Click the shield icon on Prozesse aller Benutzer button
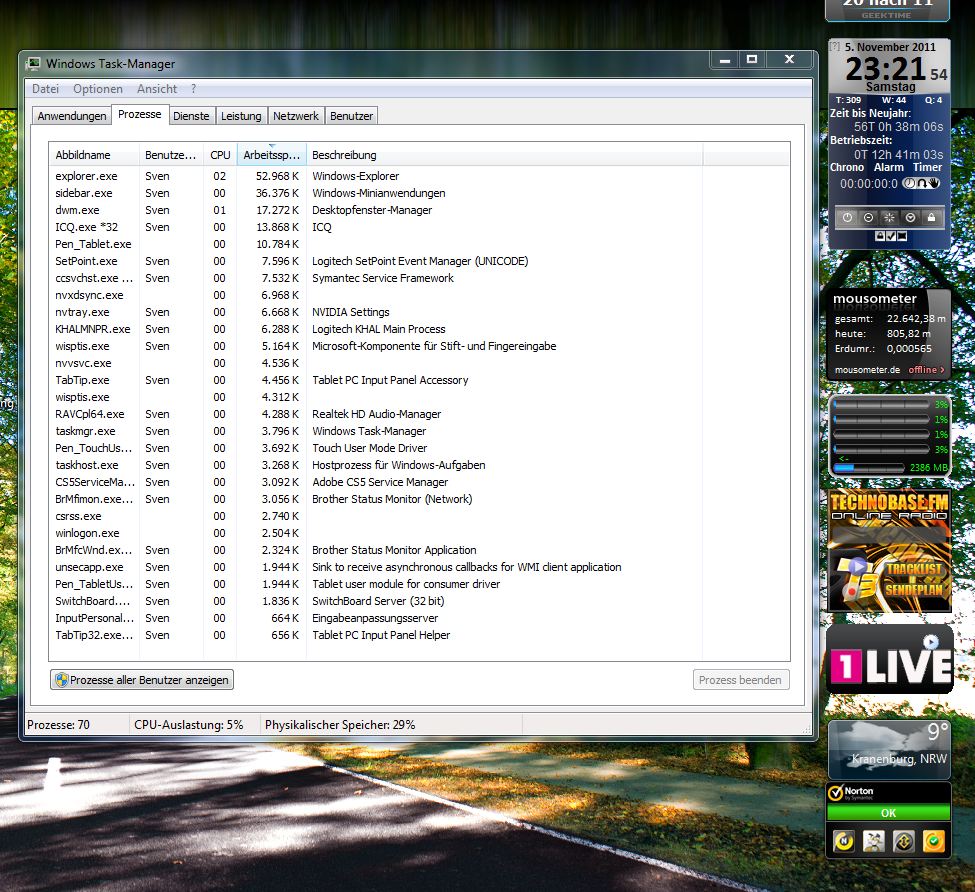 coord(61,679)
